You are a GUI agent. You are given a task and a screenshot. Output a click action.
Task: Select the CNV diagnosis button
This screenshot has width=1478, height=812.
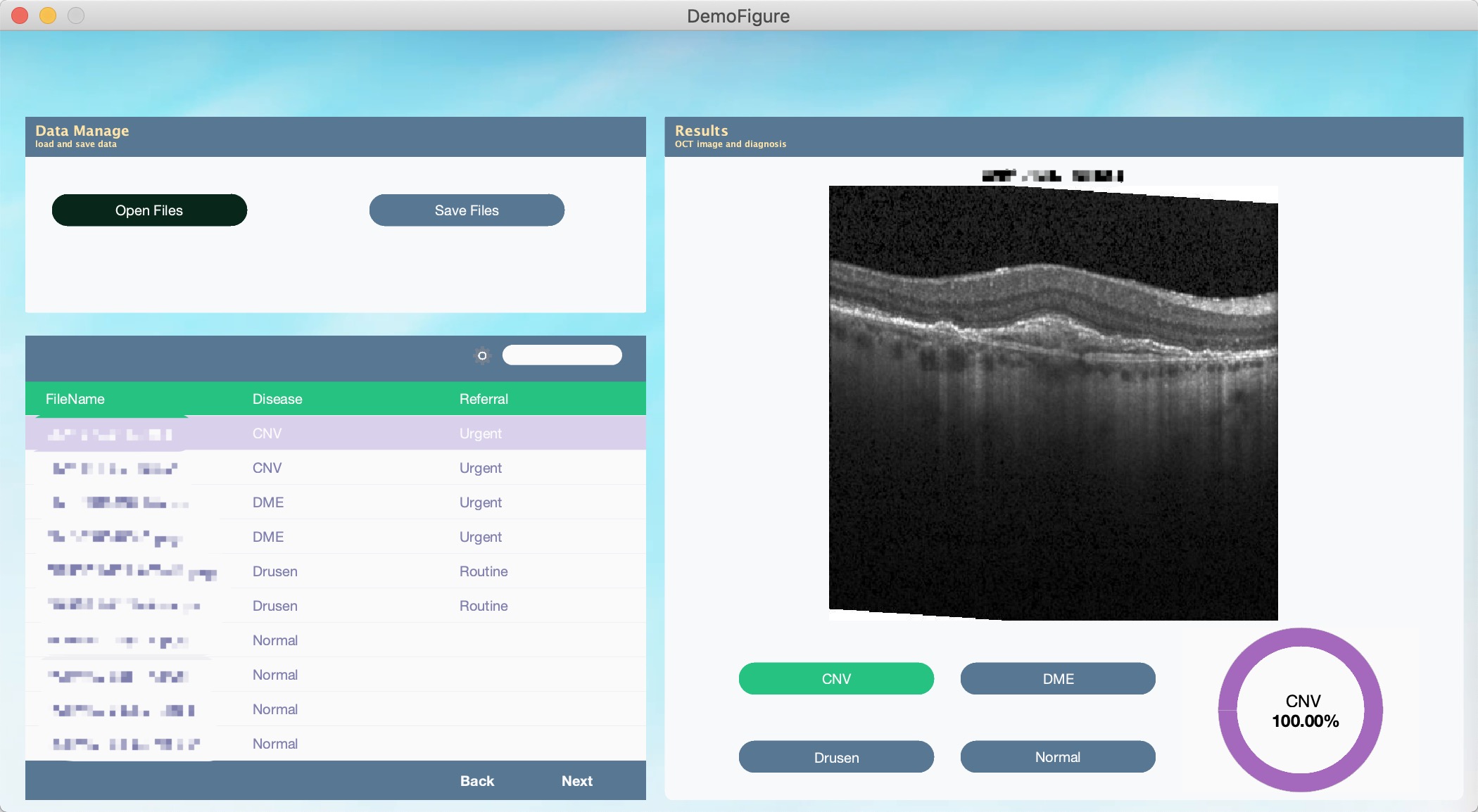pyautogui.click(x=835, y=678)
